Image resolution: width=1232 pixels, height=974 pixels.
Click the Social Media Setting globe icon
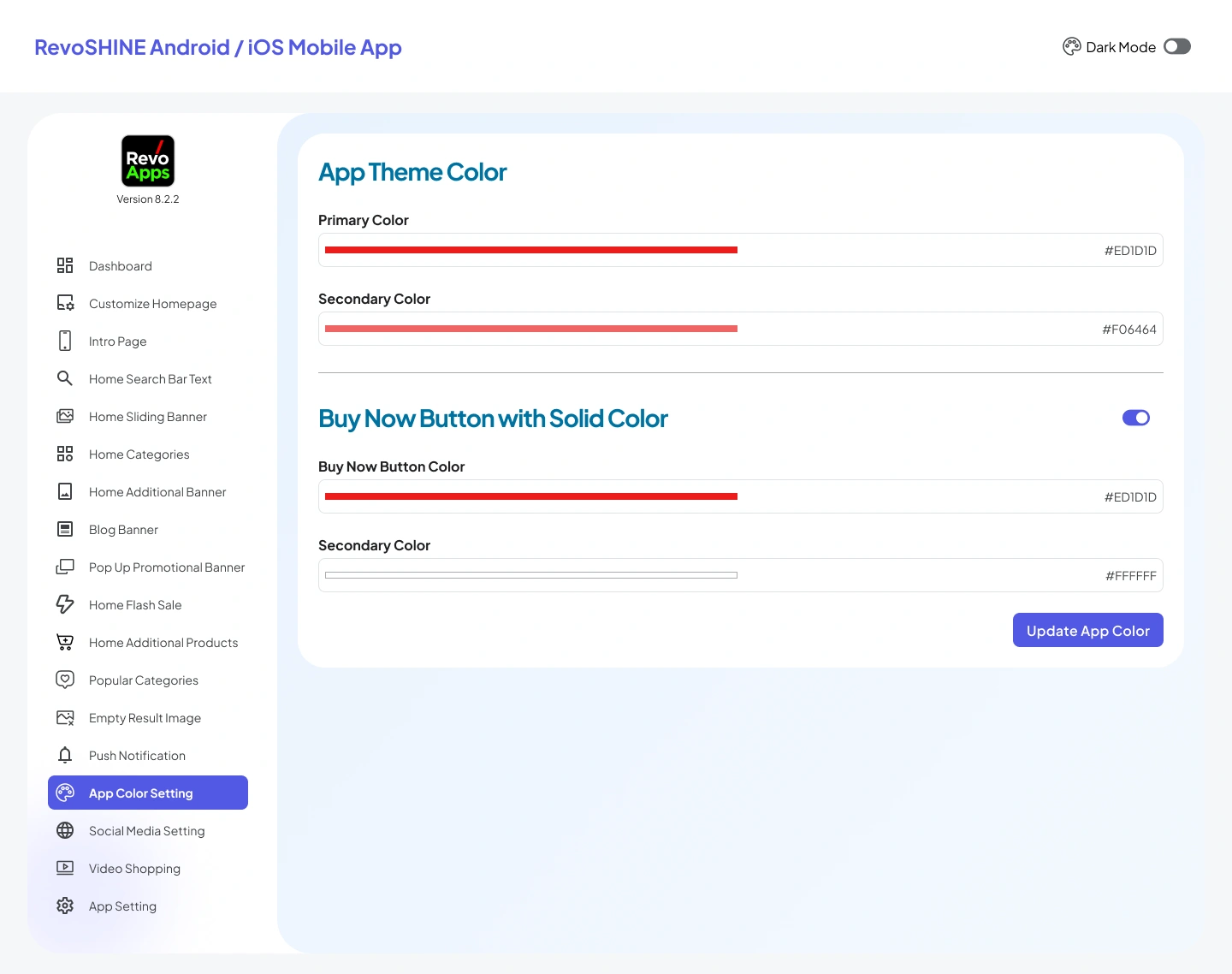point(65,830)
